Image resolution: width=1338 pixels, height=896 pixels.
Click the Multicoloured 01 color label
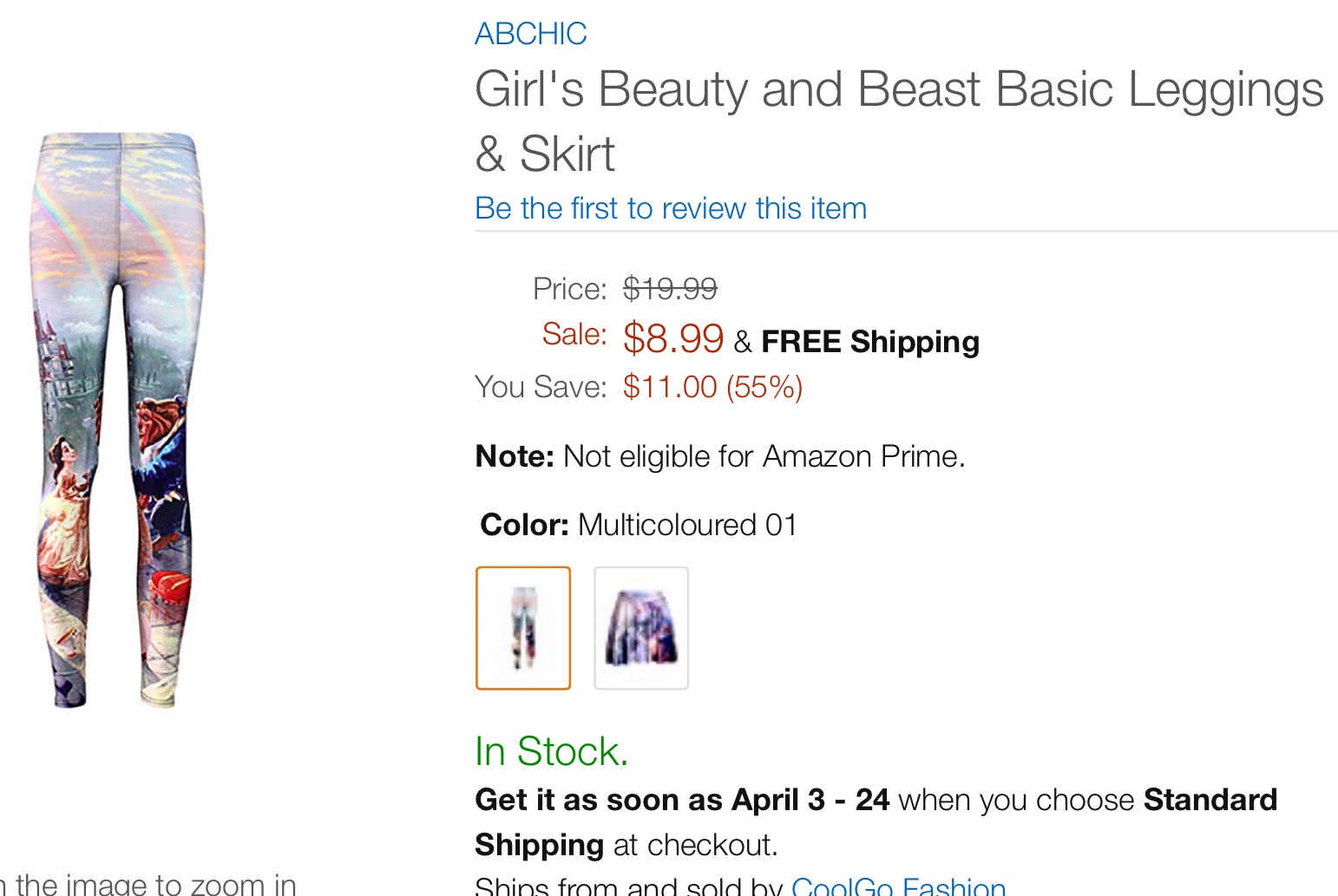(x=687, y=525)
